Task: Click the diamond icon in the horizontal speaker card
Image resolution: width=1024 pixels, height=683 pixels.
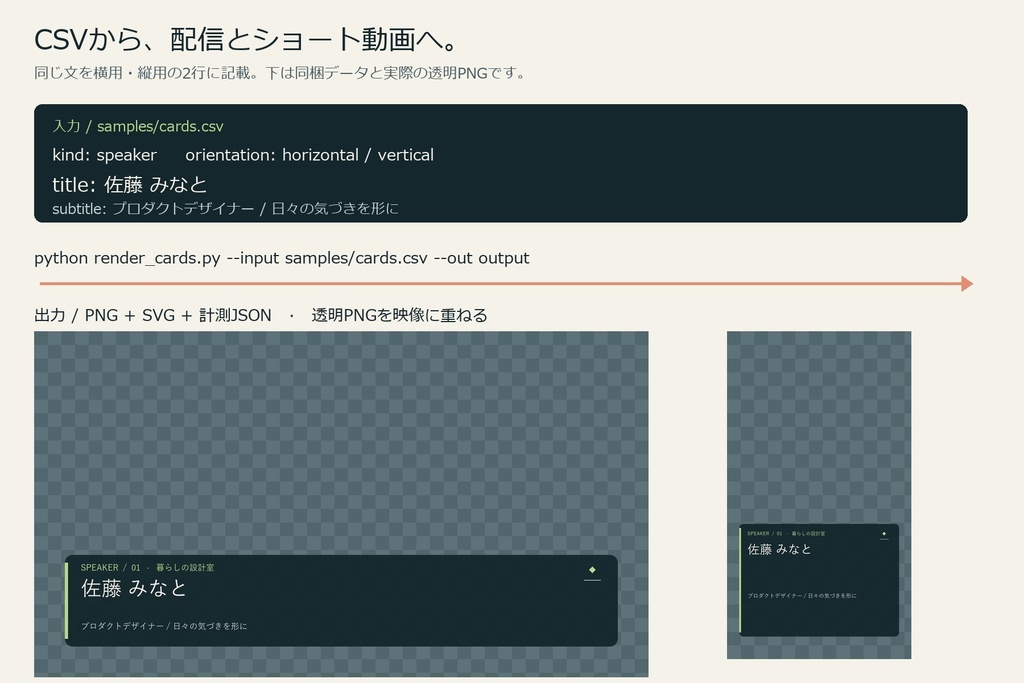Action: click(592, 570)
